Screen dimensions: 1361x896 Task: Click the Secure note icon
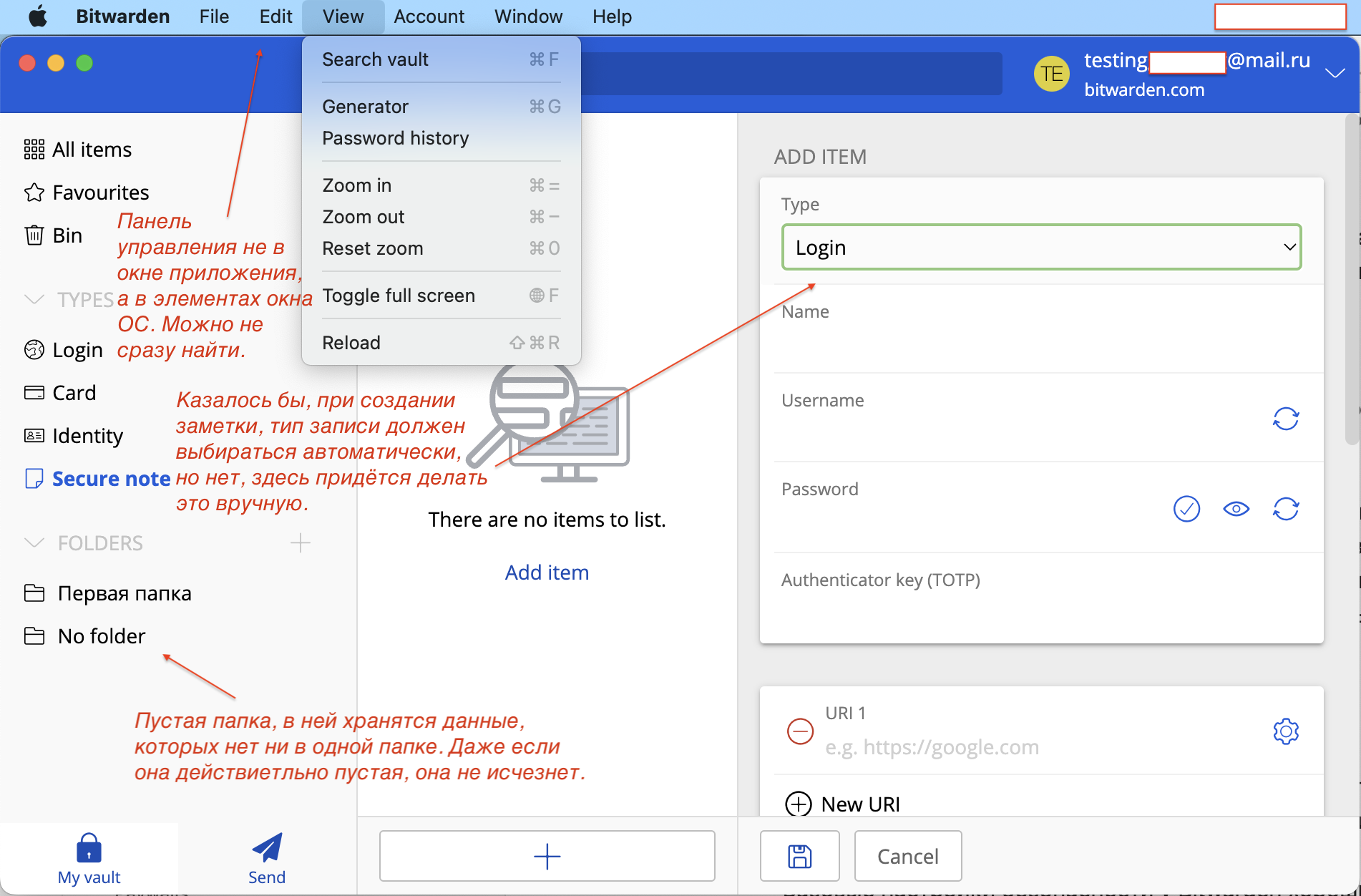[x=34, y=479]
